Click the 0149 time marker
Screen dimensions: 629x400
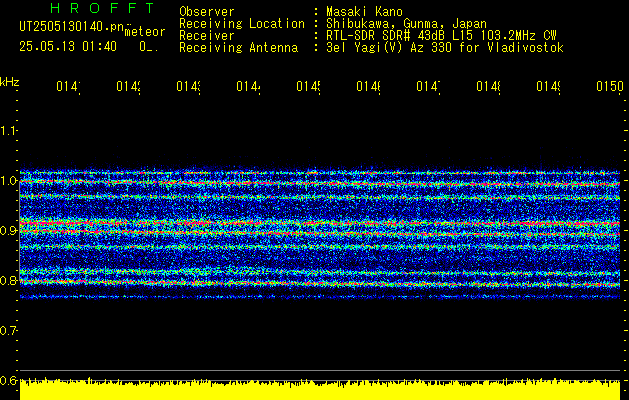tap(548, 87)
